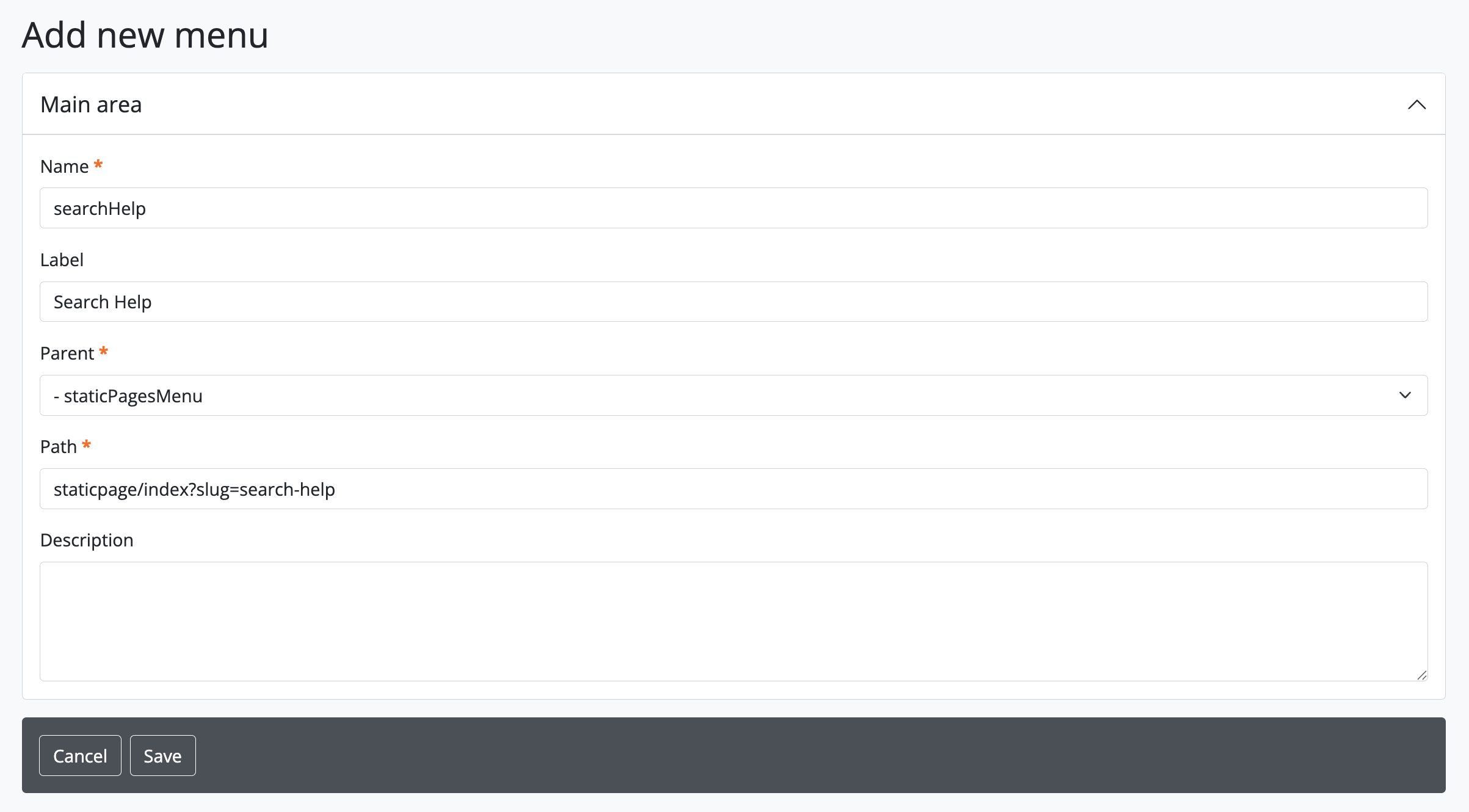
Task: Focus the Label field with Search Help
Action: tap(733, 302)
